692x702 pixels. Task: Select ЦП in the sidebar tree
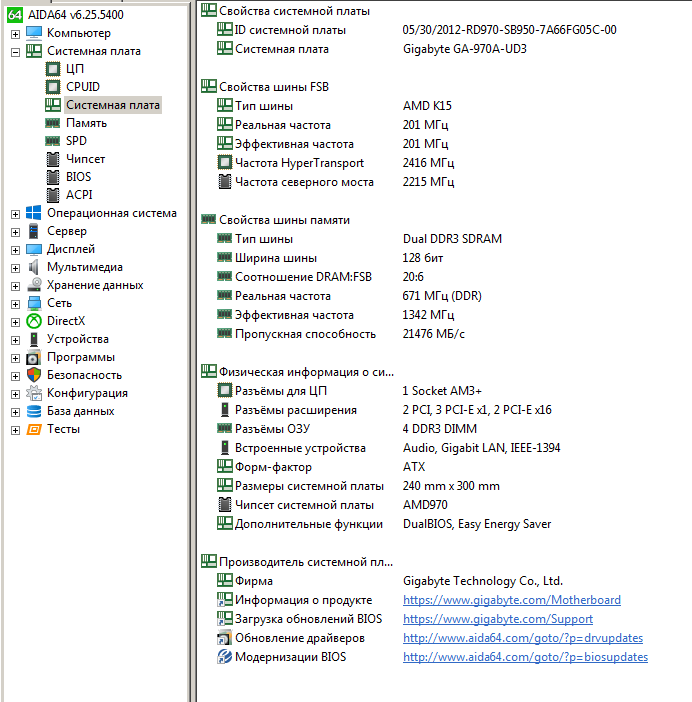pyautogui.click(x=74, y=69)
